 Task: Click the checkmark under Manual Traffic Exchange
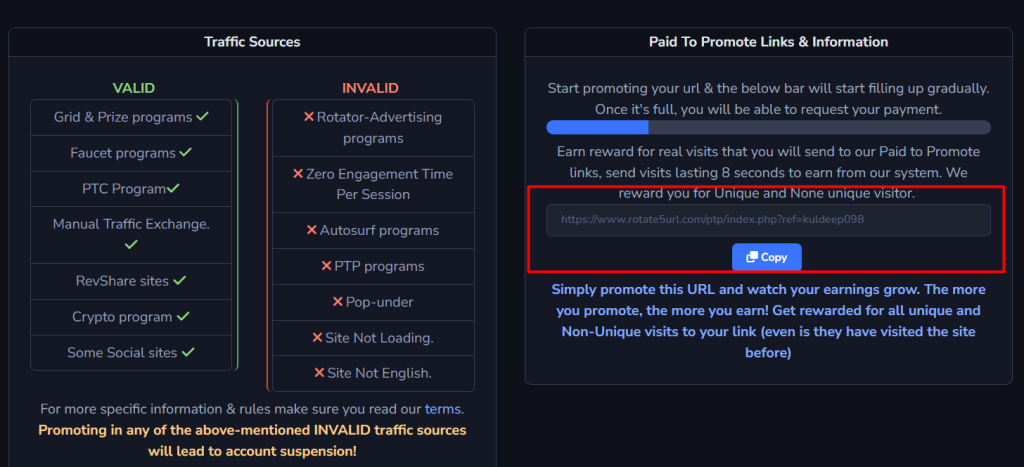tap(131, 244)
